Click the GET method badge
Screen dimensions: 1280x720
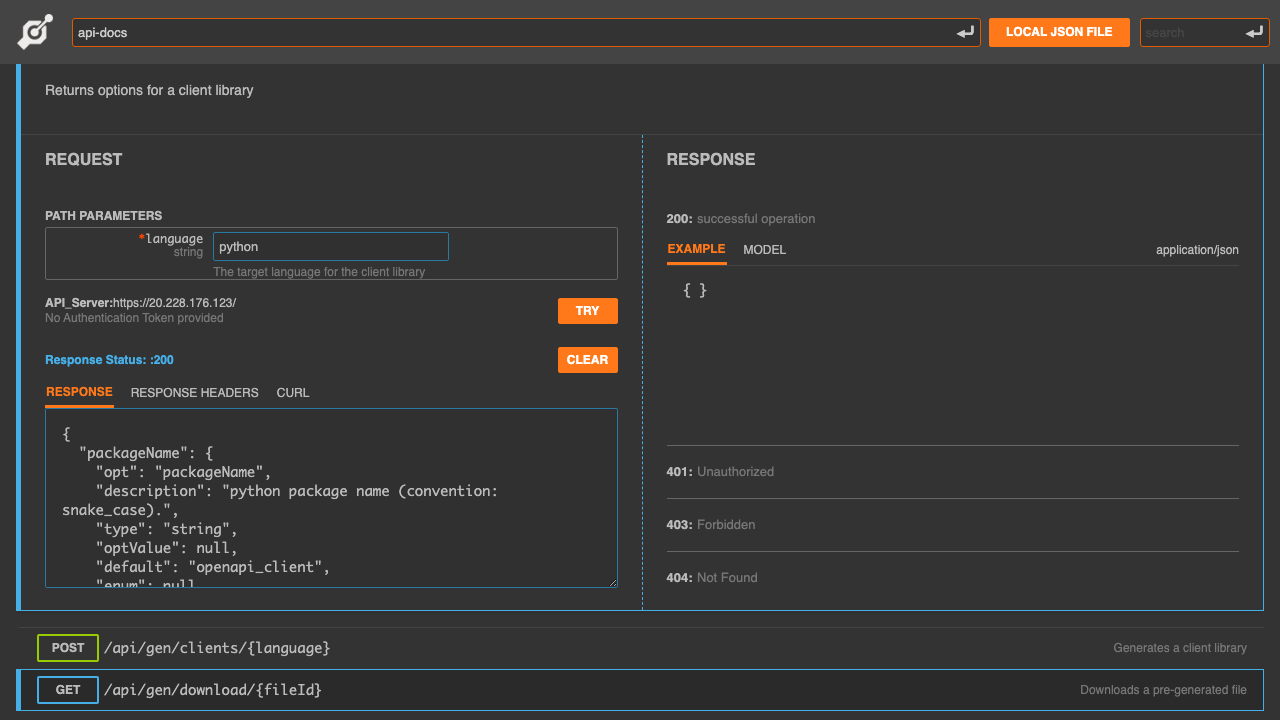pyautogui.click(x=68, y=690)
